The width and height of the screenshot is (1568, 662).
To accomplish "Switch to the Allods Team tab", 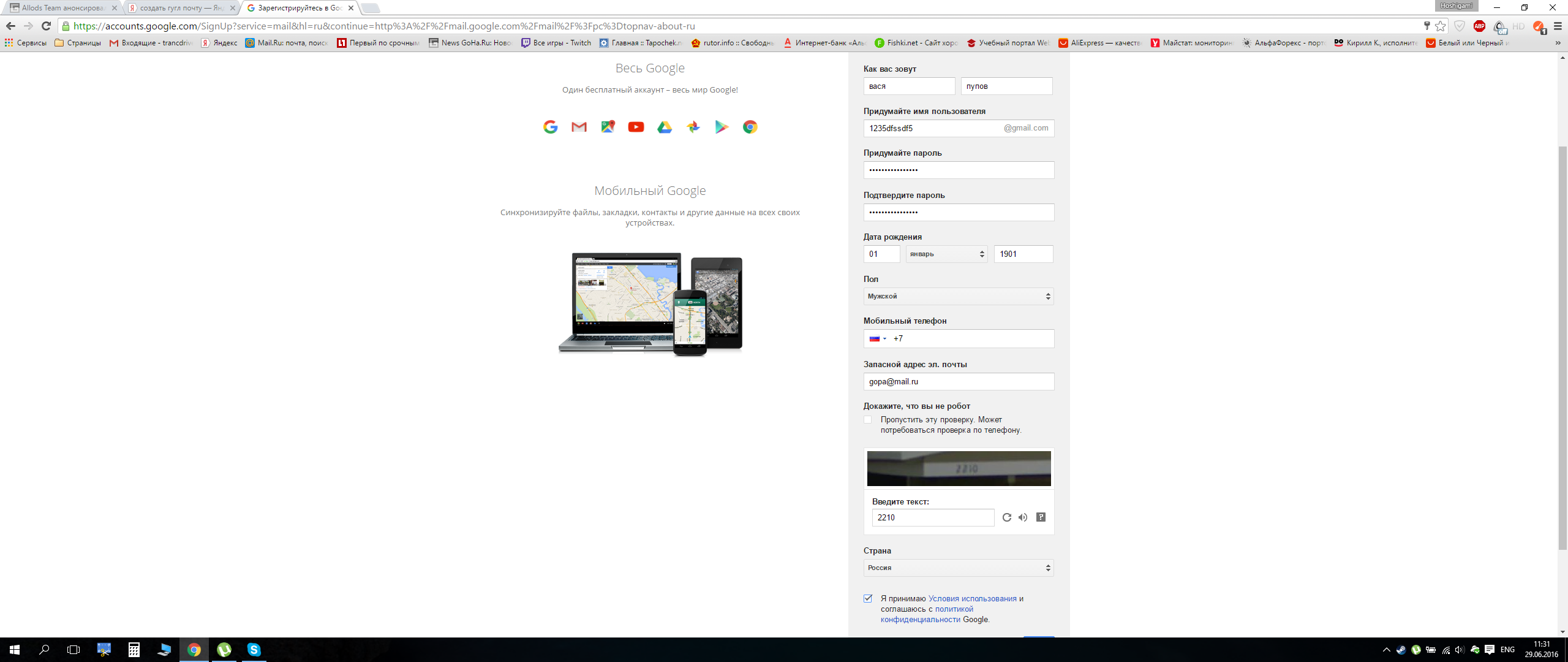I will pyautogui.click(x=61, y=8).
